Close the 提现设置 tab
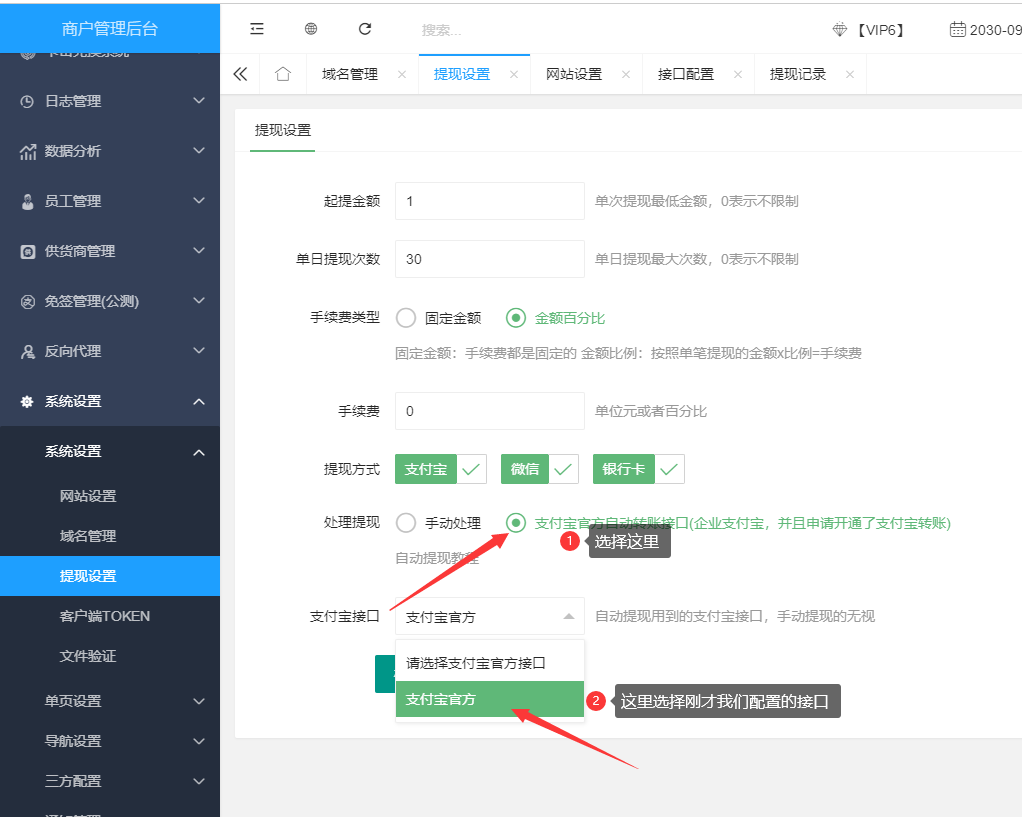Image resolution: width=1022 pixels, height=817 pixels. pos(514,74)
